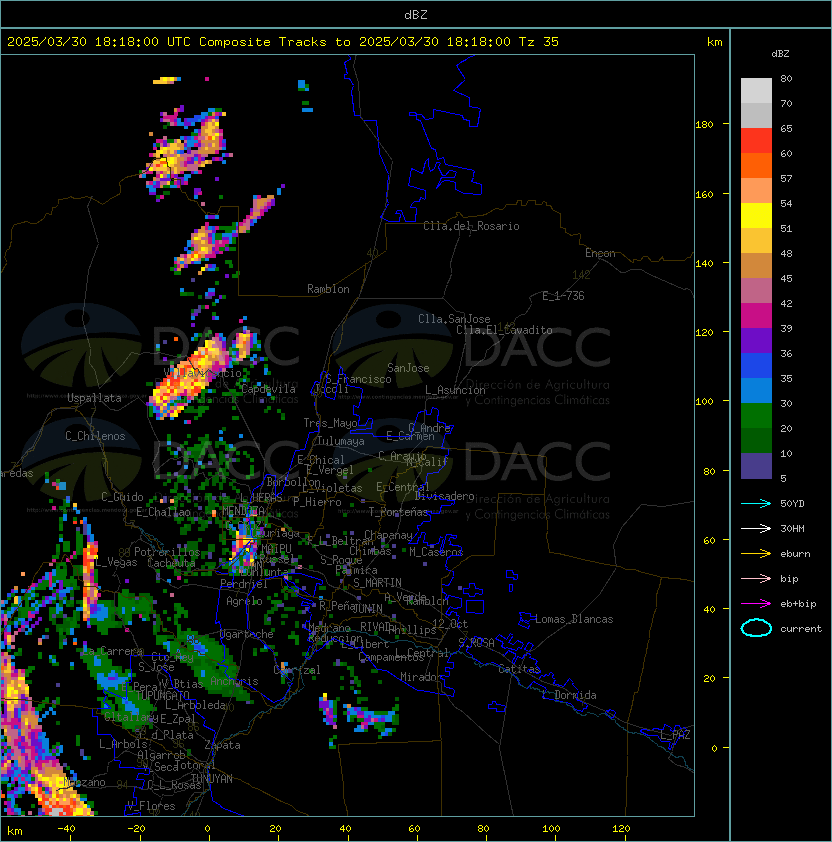Select the orange 57 dBZ legend swatch
The height and width of the screenshot is (842, 832).
[x=756, y=166]
